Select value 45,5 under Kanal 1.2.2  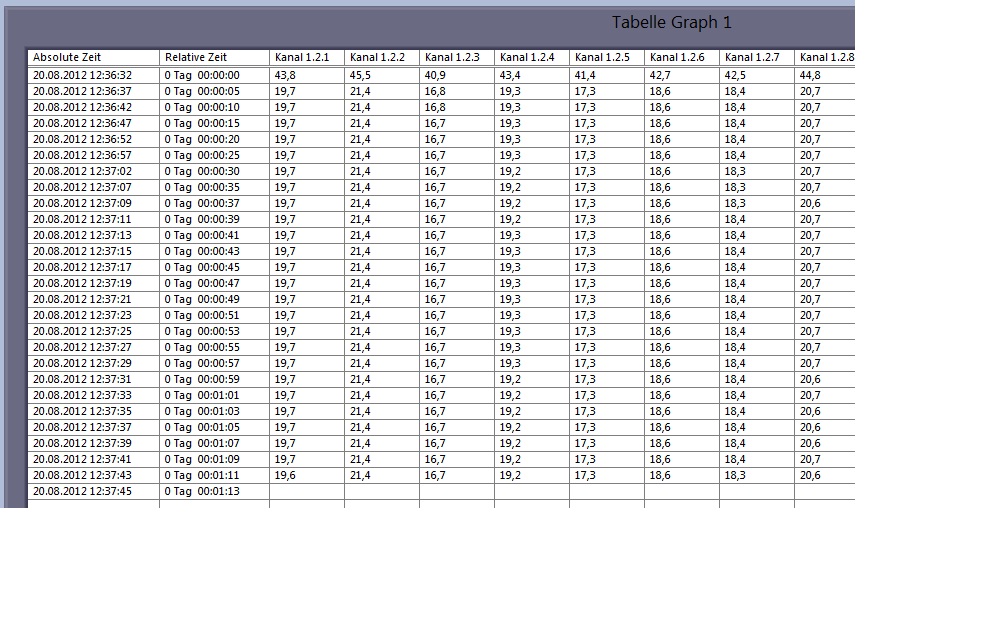point(382,75)
